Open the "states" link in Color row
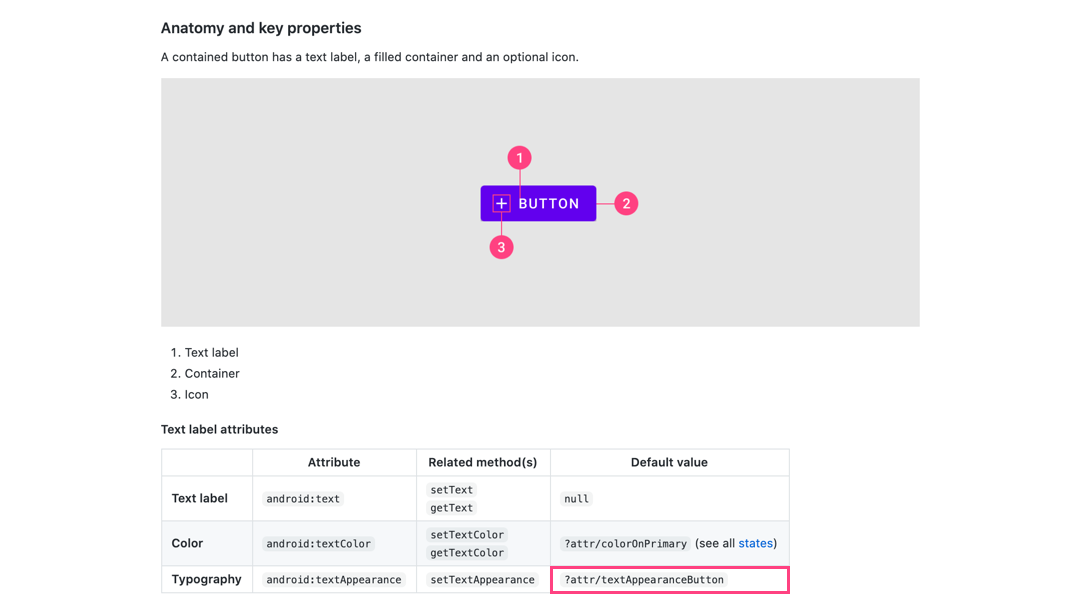This screenshot has width=1080, height=614. click(x=755, y=543)
